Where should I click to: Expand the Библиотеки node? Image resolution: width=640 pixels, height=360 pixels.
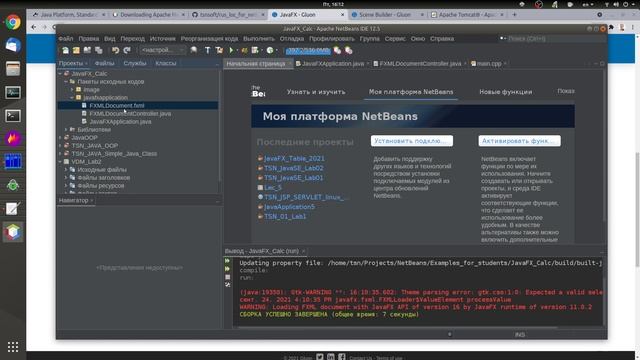[66, 130]
